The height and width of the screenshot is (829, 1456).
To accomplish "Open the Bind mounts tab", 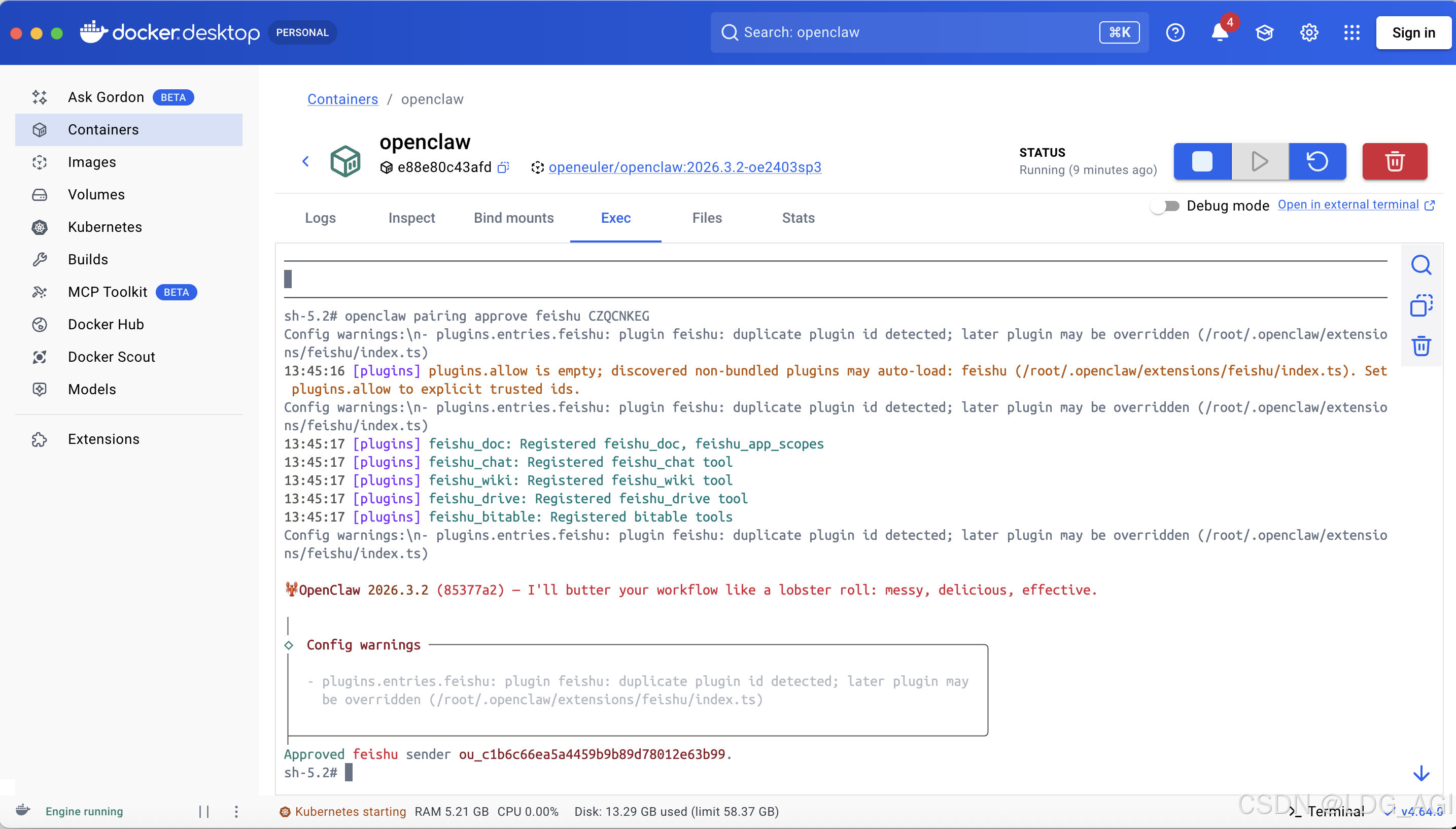I will 513,218.
